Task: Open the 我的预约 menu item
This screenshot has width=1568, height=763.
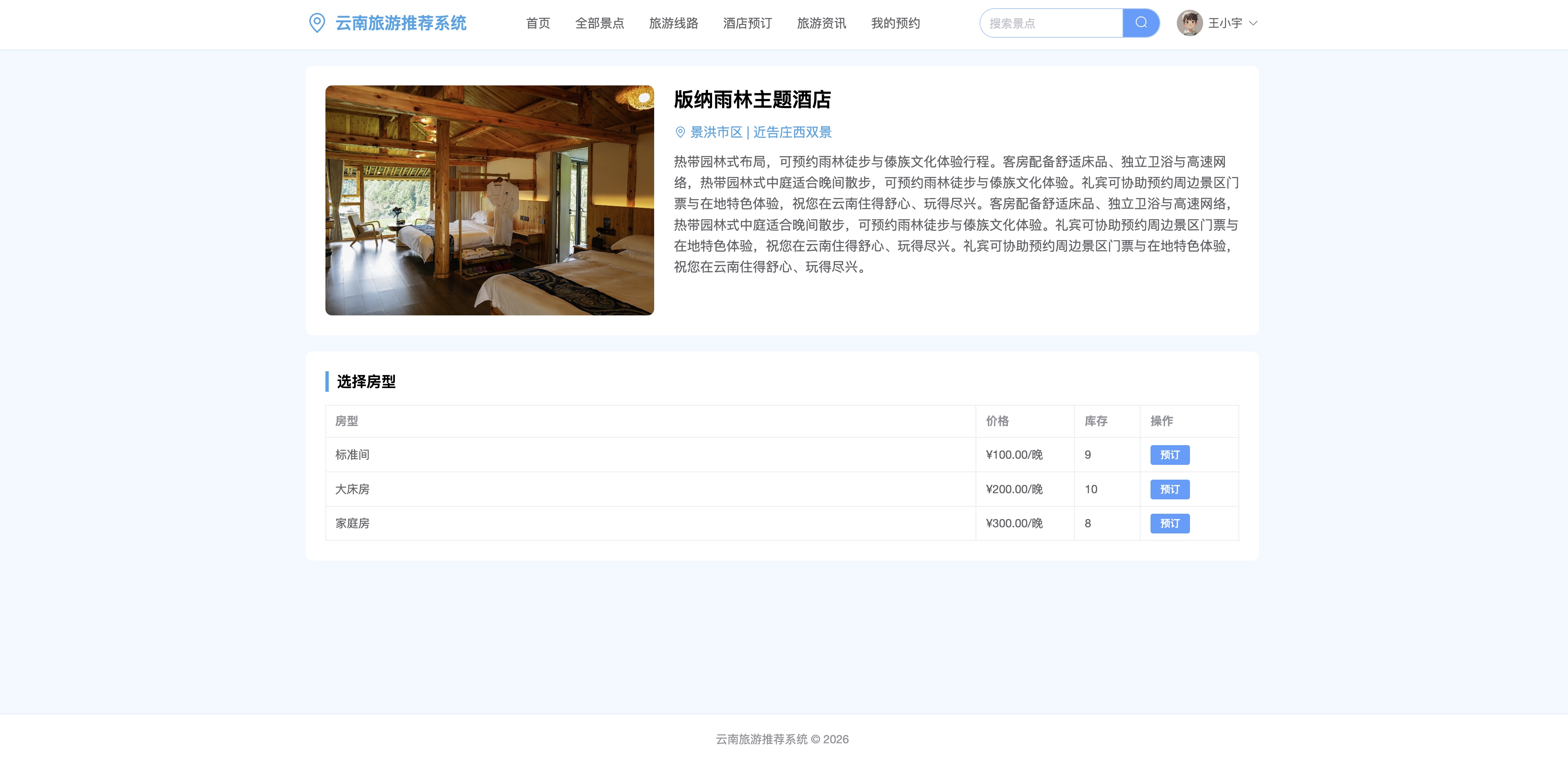Action: click(x=895, y=23)
